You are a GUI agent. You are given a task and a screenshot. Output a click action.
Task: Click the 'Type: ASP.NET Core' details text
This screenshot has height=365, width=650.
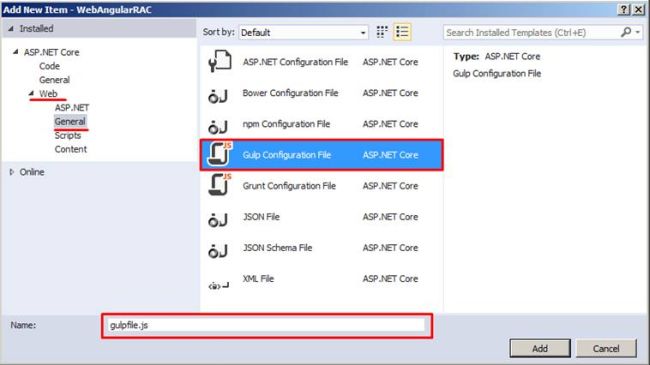tap(497, 56)
